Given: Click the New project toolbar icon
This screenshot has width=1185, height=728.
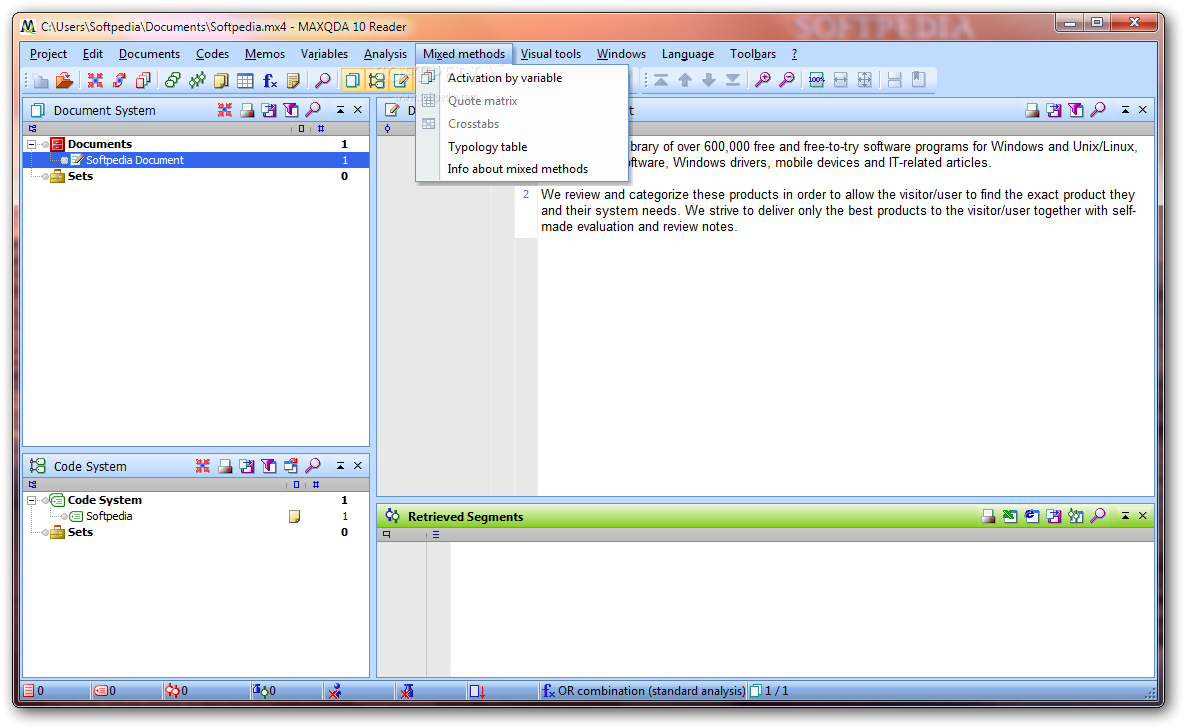Looking at the screenshot, I should [41, 80].
